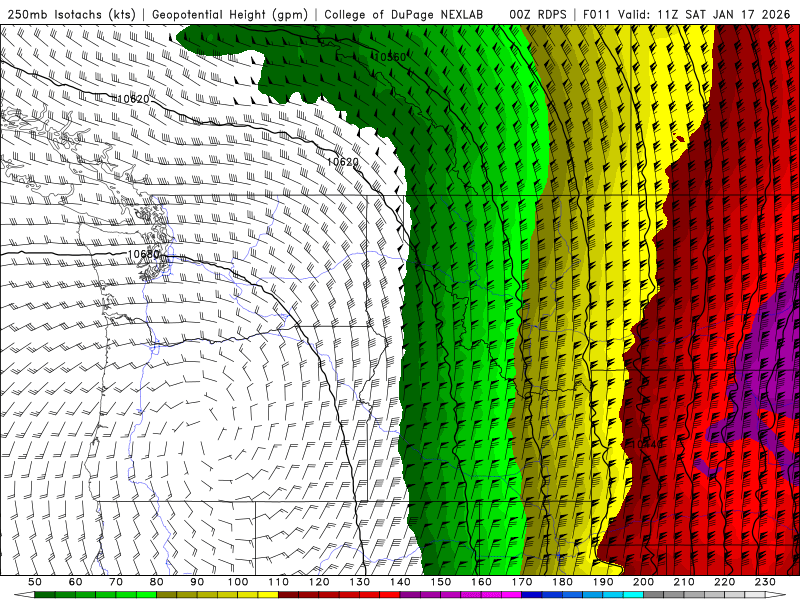800x600 pixels.
Task: Pick the cyan swatch just before 200
Action: pyautogui.click(x=634, y=595)
